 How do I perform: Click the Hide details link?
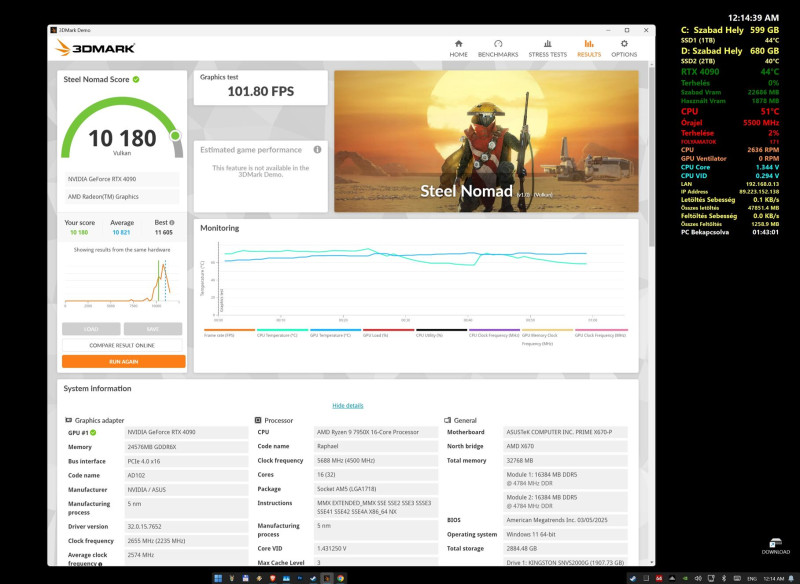click(x=347, y=405)
